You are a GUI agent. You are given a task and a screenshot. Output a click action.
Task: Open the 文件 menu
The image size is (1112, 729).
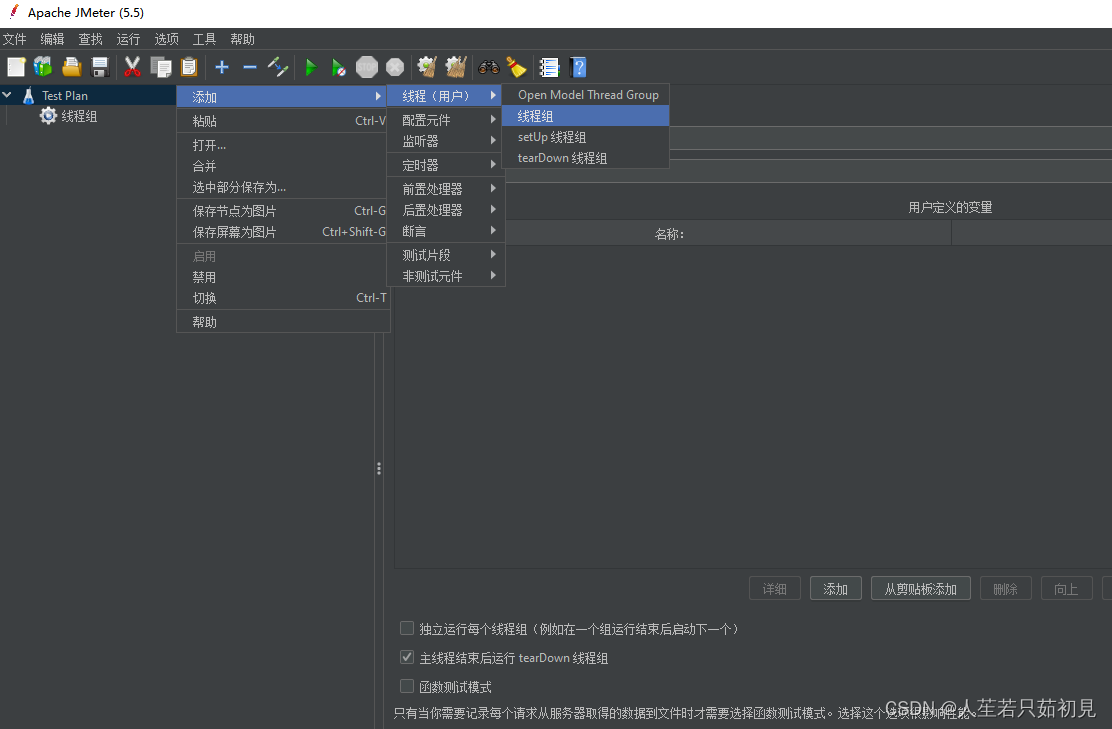14,39
